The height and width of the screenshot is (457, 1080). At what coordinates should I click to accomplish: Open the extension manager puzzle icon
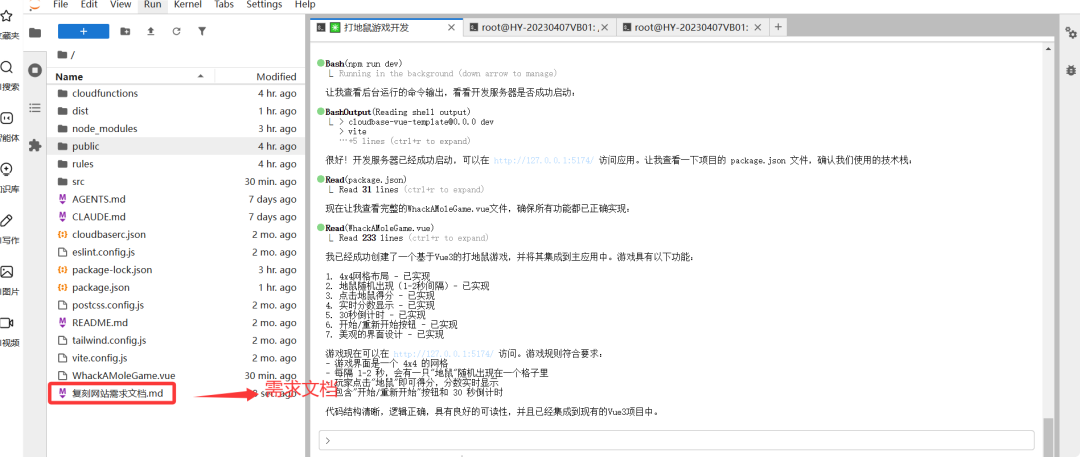click(35, 145)
